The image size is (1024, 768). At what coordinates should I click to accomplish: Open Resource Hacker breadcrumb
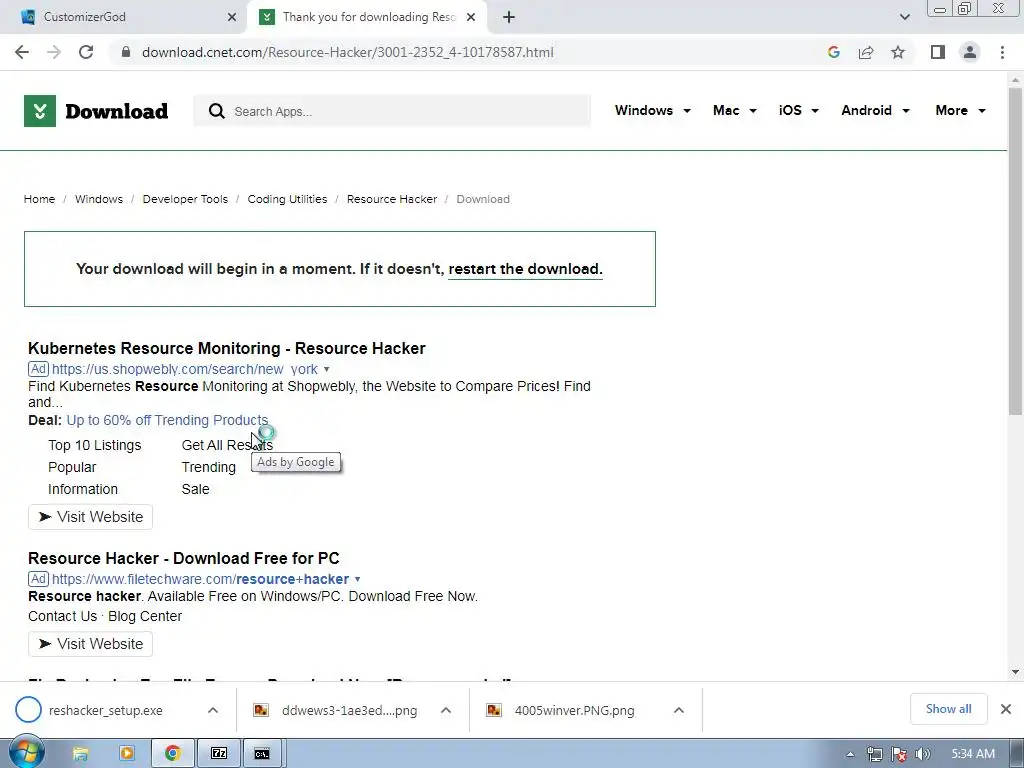(392, 199)
